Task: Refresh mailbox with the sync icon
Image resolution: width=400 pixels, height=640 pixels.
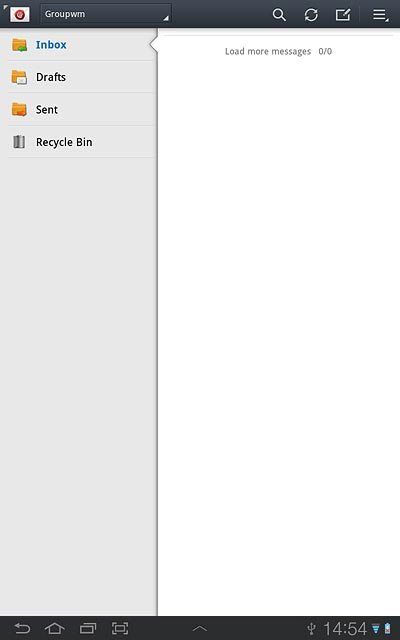Action: click(x=311, y=15)
